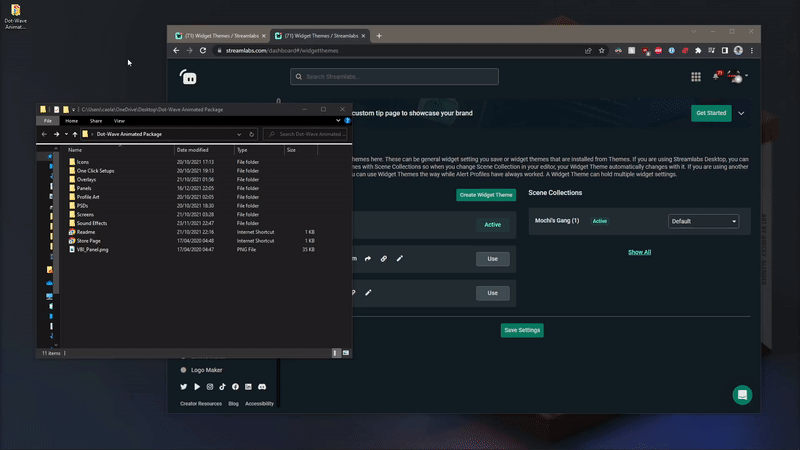Expand the File Explorer ribbon chevron
The width and height of the screenshot is (800, 450).
(x=338, y=121)
